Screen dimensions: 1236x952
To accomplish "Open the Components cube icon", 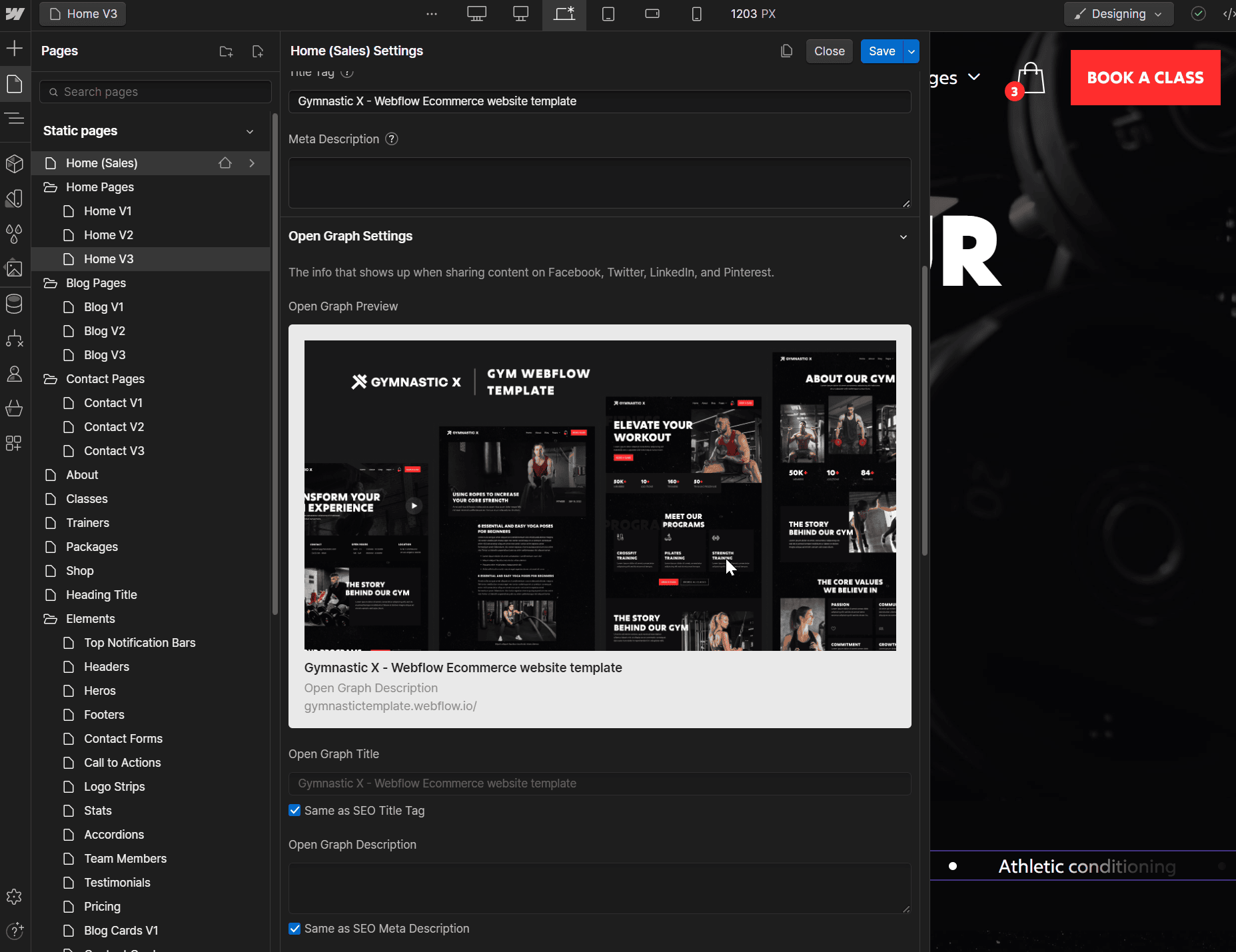I will pos(15,163).
